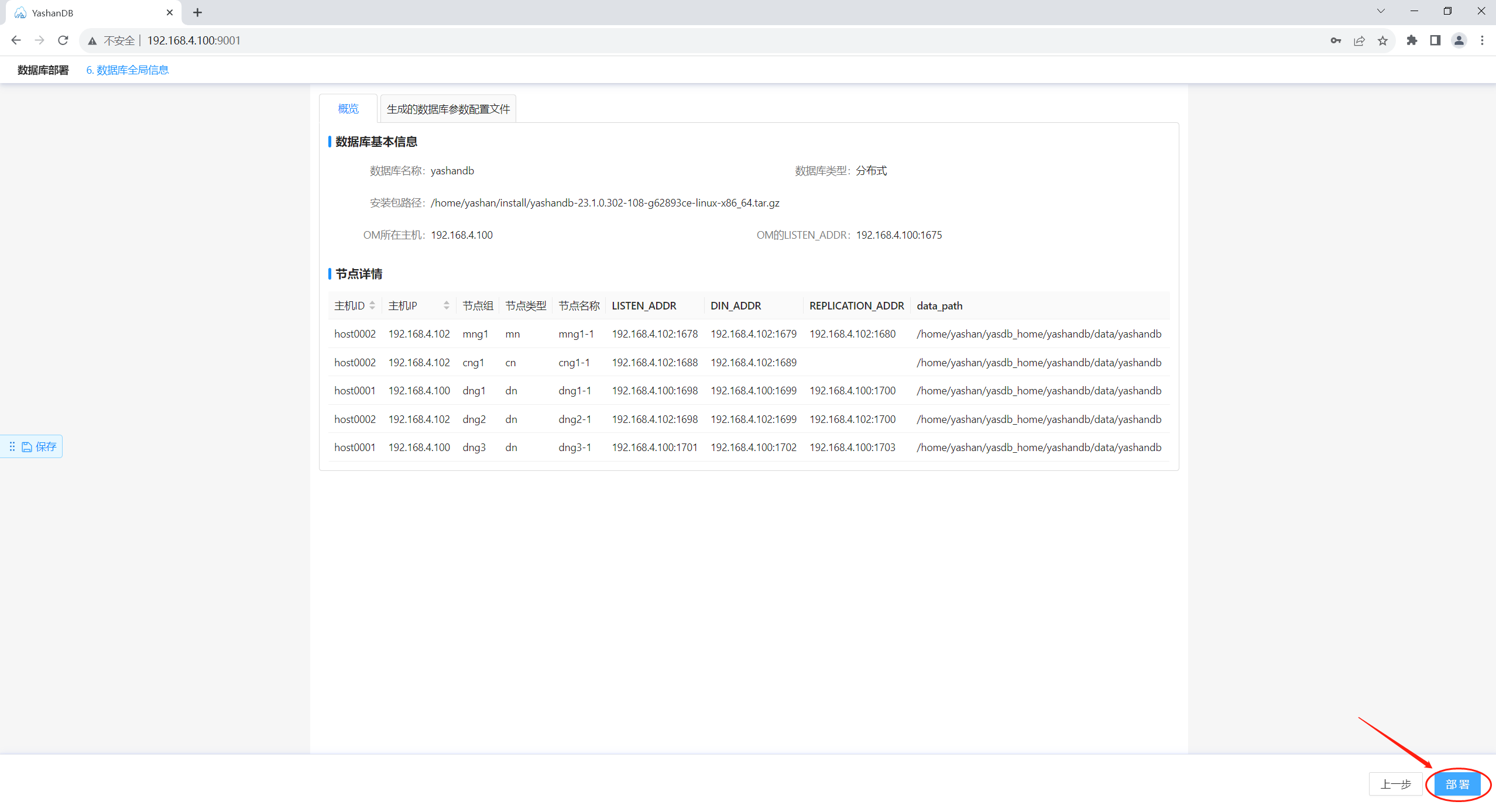This screenshot has width=1496, height=812.
Task: Click the drag handle on the save widget
Action: coord(12,446)
